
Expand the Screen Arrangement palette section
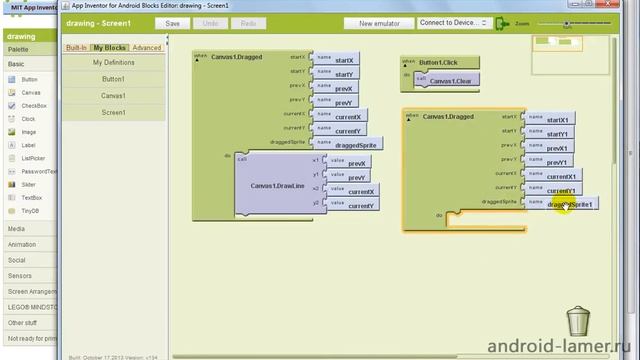pos(30,291)
